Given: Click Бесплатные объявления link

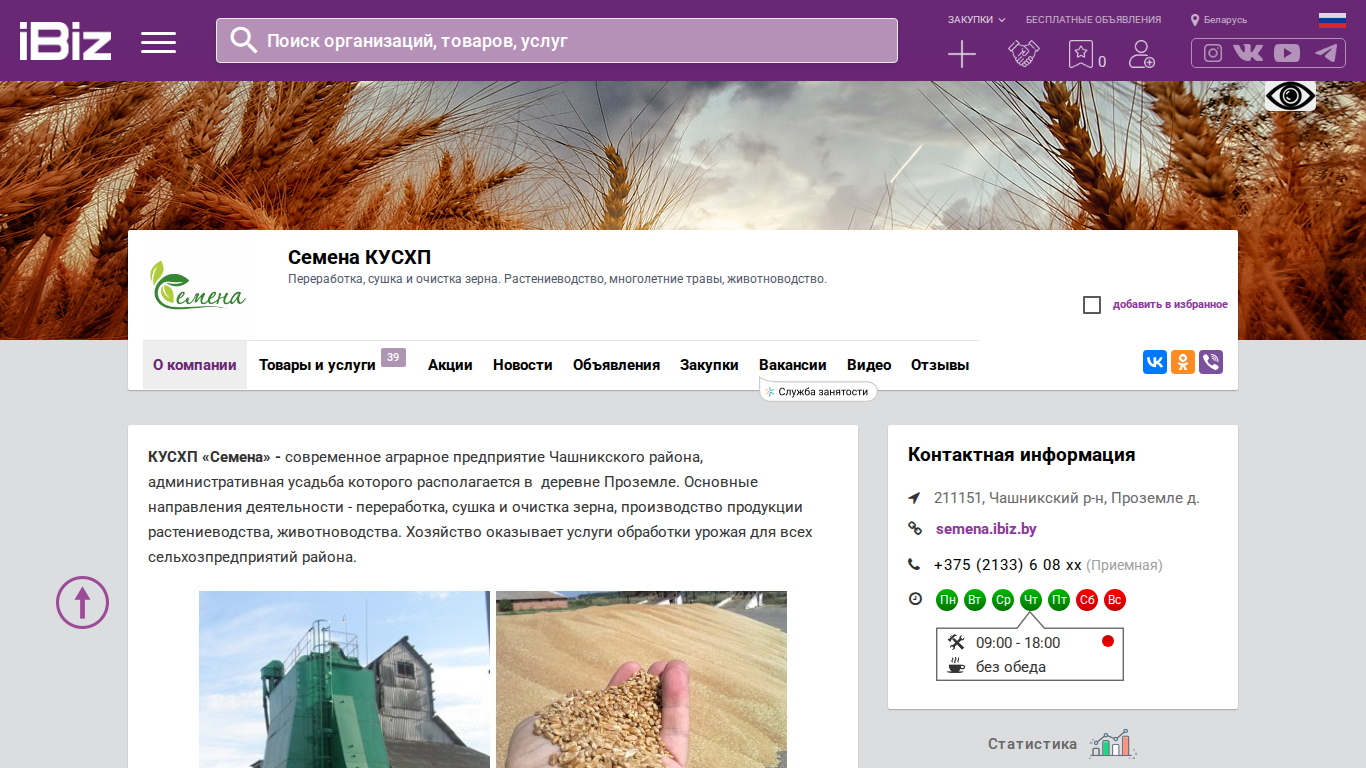Looking at the screenshot, I should (x=1094, y=19).
